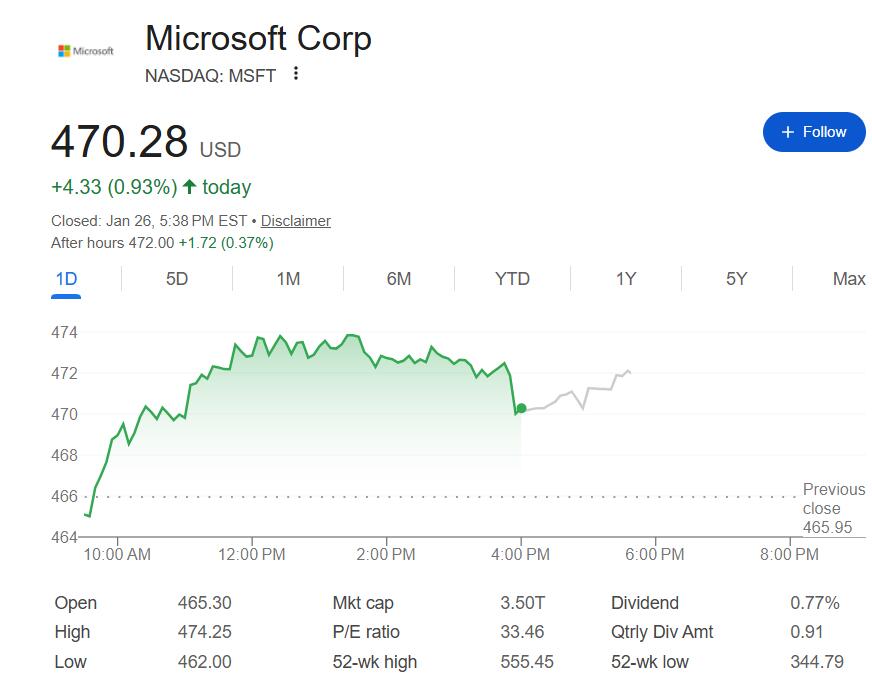Click the P/E ratio label
Screen dimensions: 872x678
(x=366, y=632)
